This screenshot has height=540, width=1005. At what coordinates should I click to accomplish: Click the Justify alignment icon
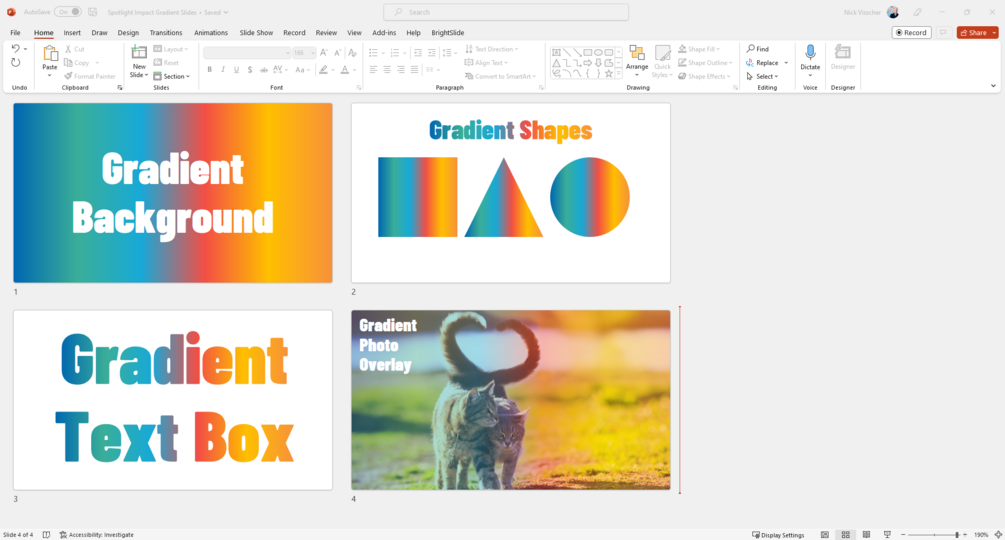click(x=415, y=70)
